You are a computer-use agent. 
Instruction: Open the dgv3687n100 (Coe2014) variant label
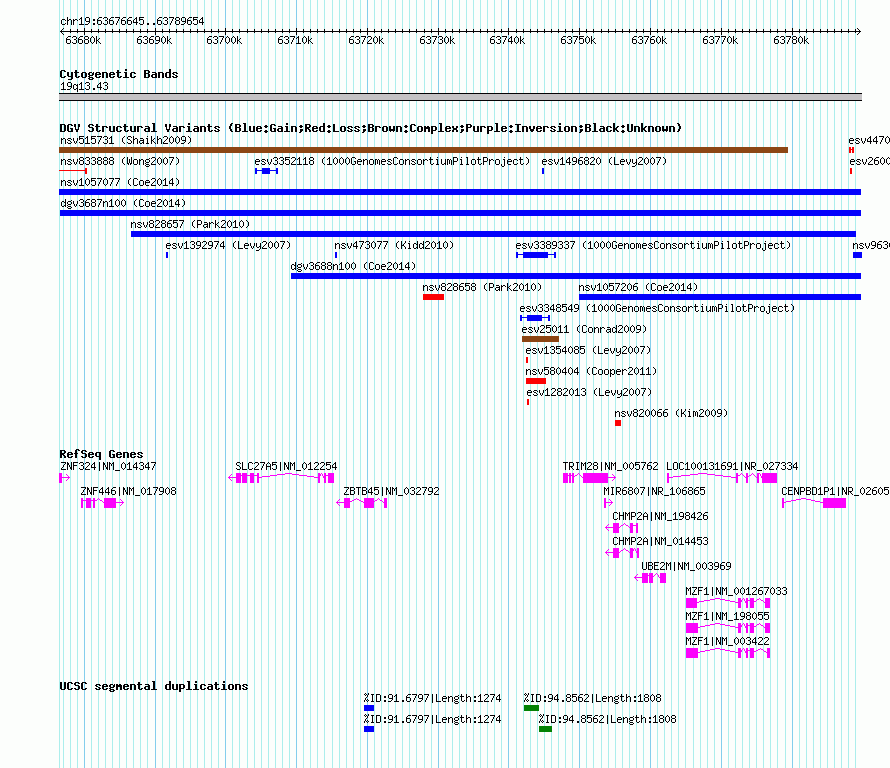click(123, 203)
